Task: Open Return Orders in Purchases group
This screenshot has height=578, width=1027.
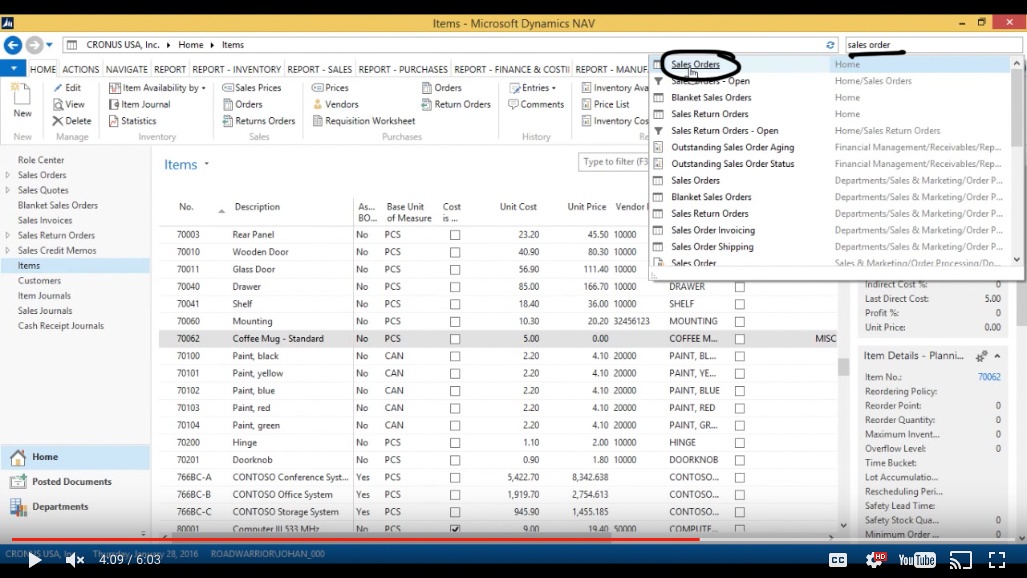Action: [x=456, y=104]
